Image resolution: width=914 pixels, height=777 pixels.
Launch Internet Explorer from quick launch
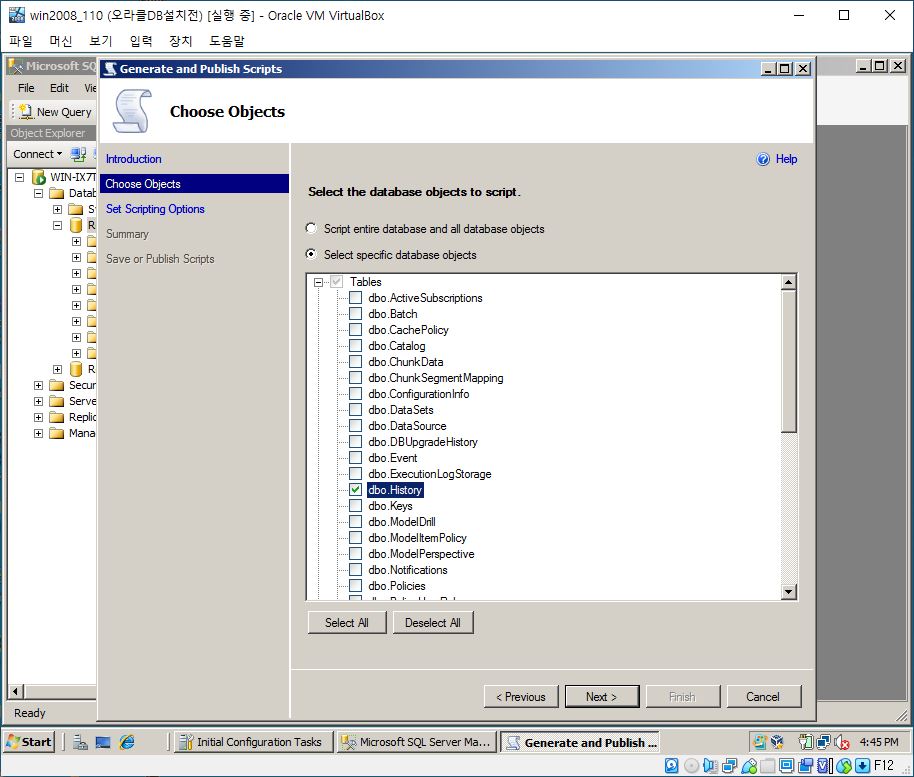pos(126,742)
